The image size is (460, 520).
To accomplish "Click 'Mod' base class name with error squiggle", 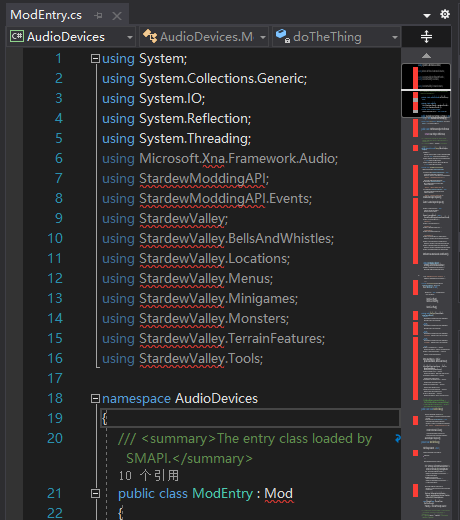I will point(279,494).
